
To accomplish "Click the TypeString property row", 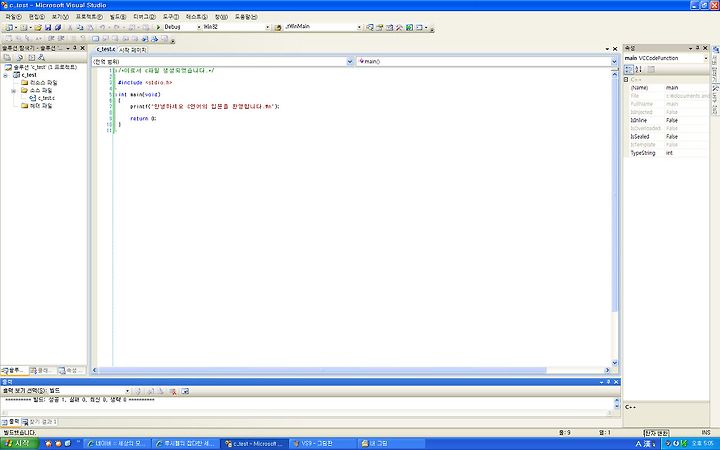I will point(669,153).
